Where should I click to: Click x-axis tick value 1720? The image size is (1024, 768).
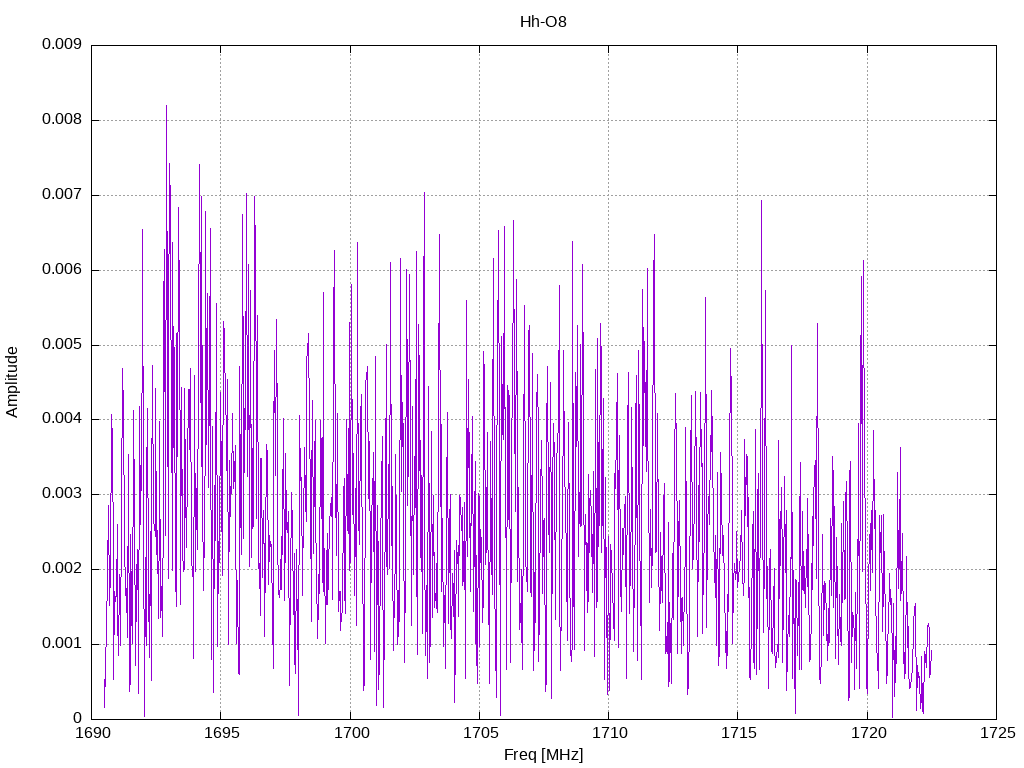[x=868, y=733]
